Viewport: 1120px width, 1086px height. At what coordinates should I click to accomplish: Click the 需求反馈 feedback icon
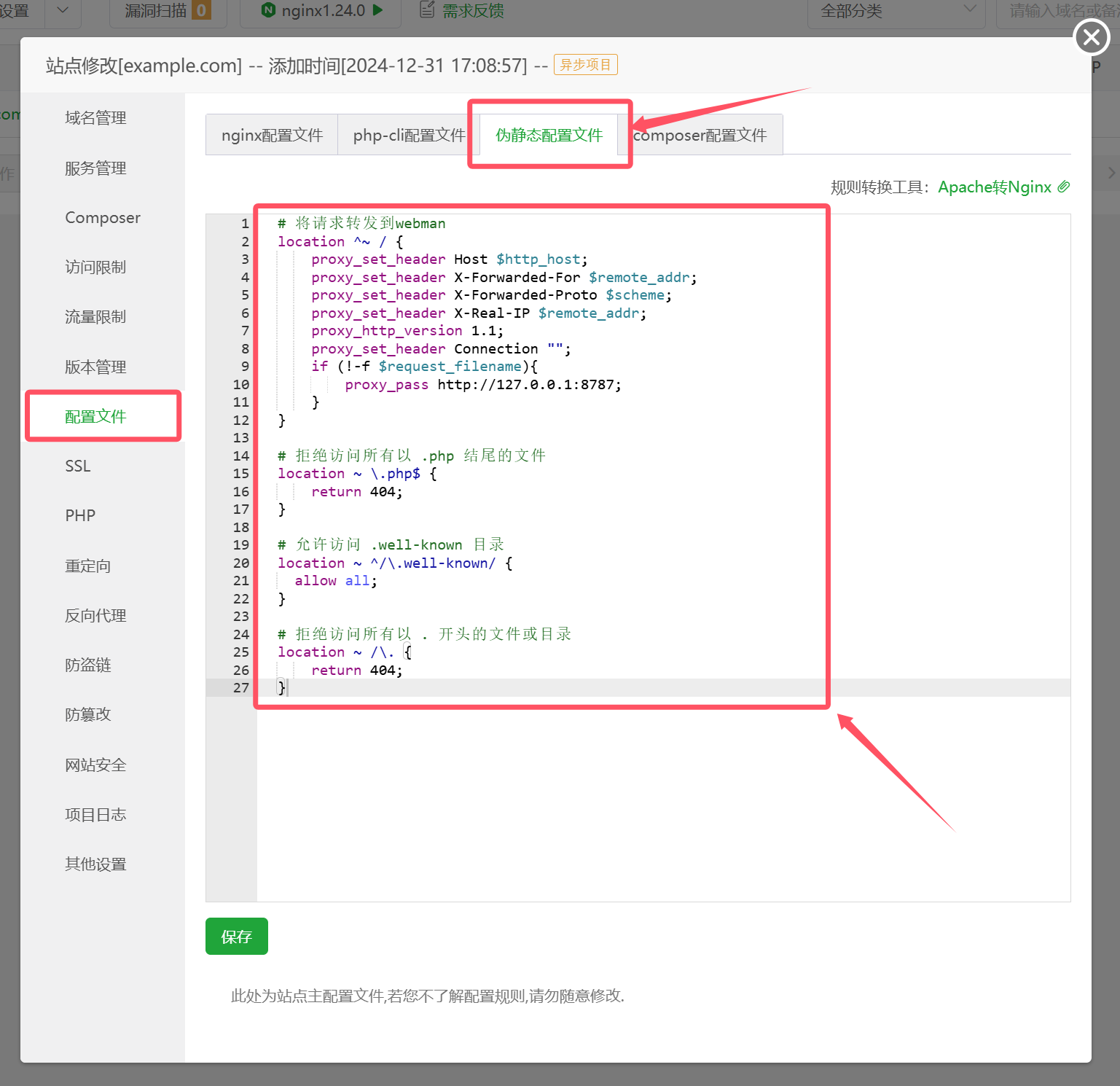click(x=427, y=10)
